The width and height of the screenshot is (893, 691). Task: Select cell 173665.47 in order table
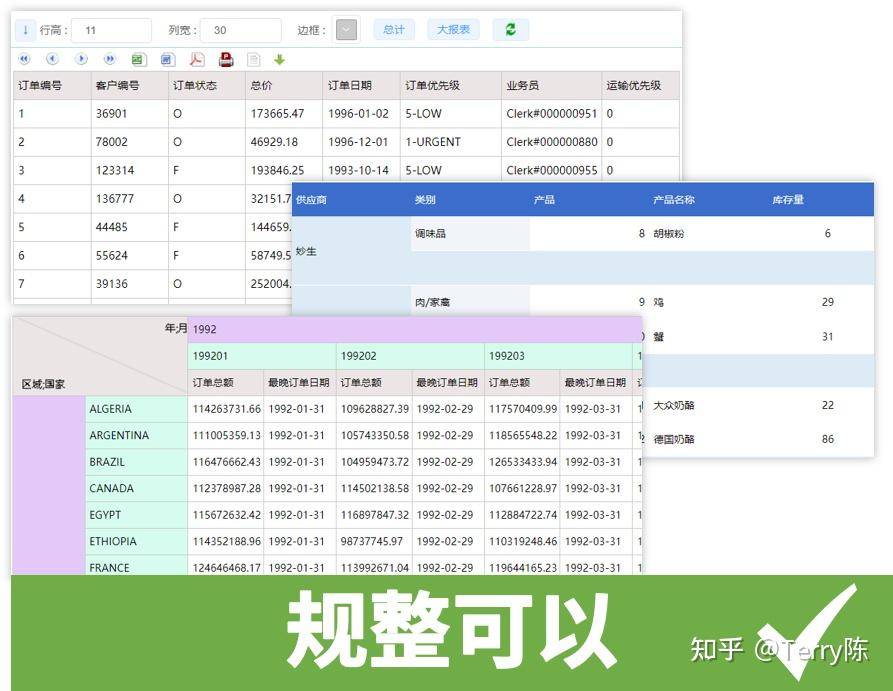[284, 113]
